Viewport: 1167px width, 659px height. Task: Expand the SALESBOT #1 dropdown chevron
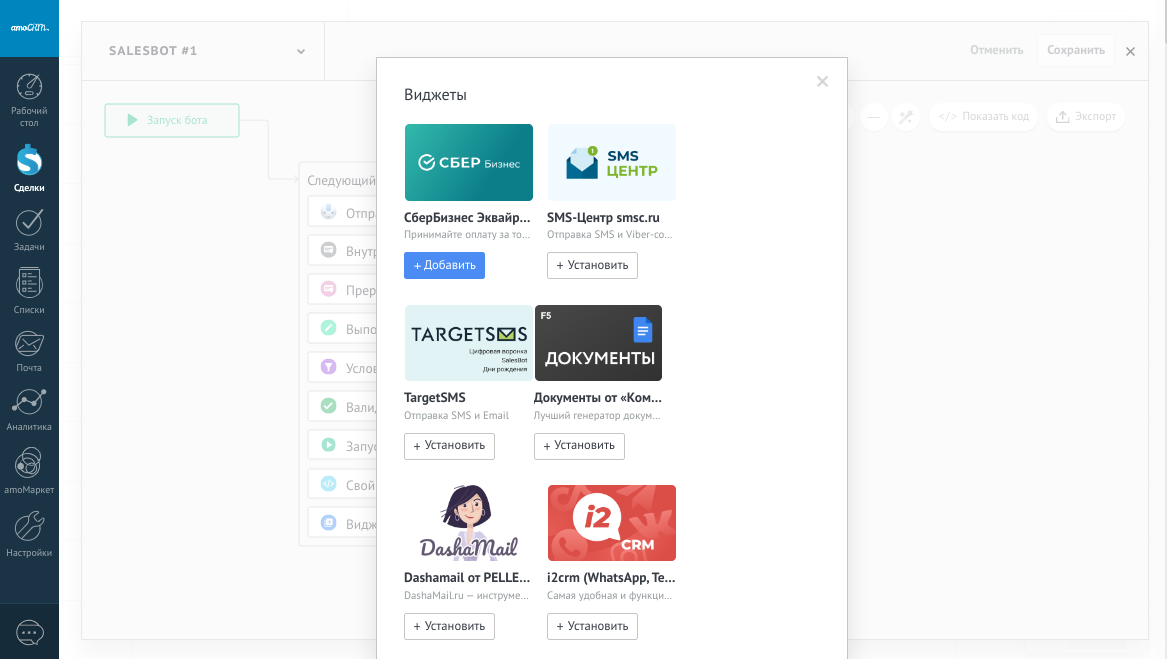point(301,51)
